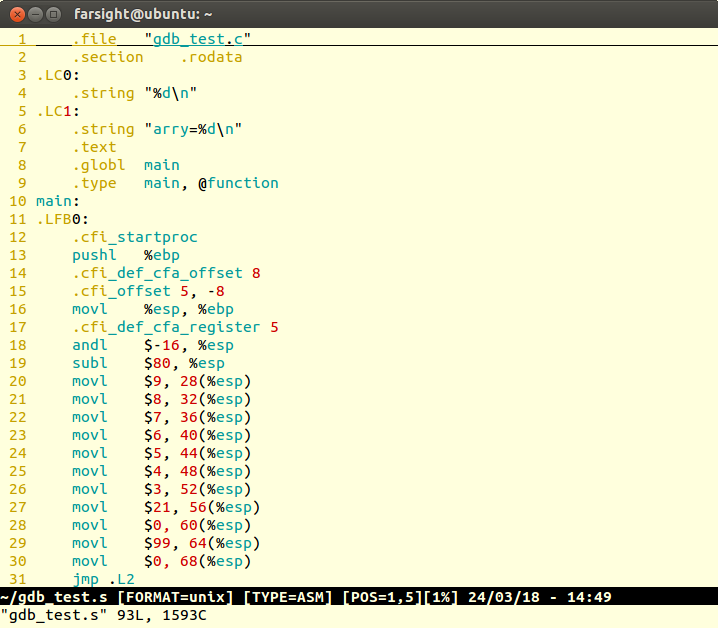The image size is (718, 628).
Task: Click the "%d\n" string on line 4
Action: tap(171, 93)
